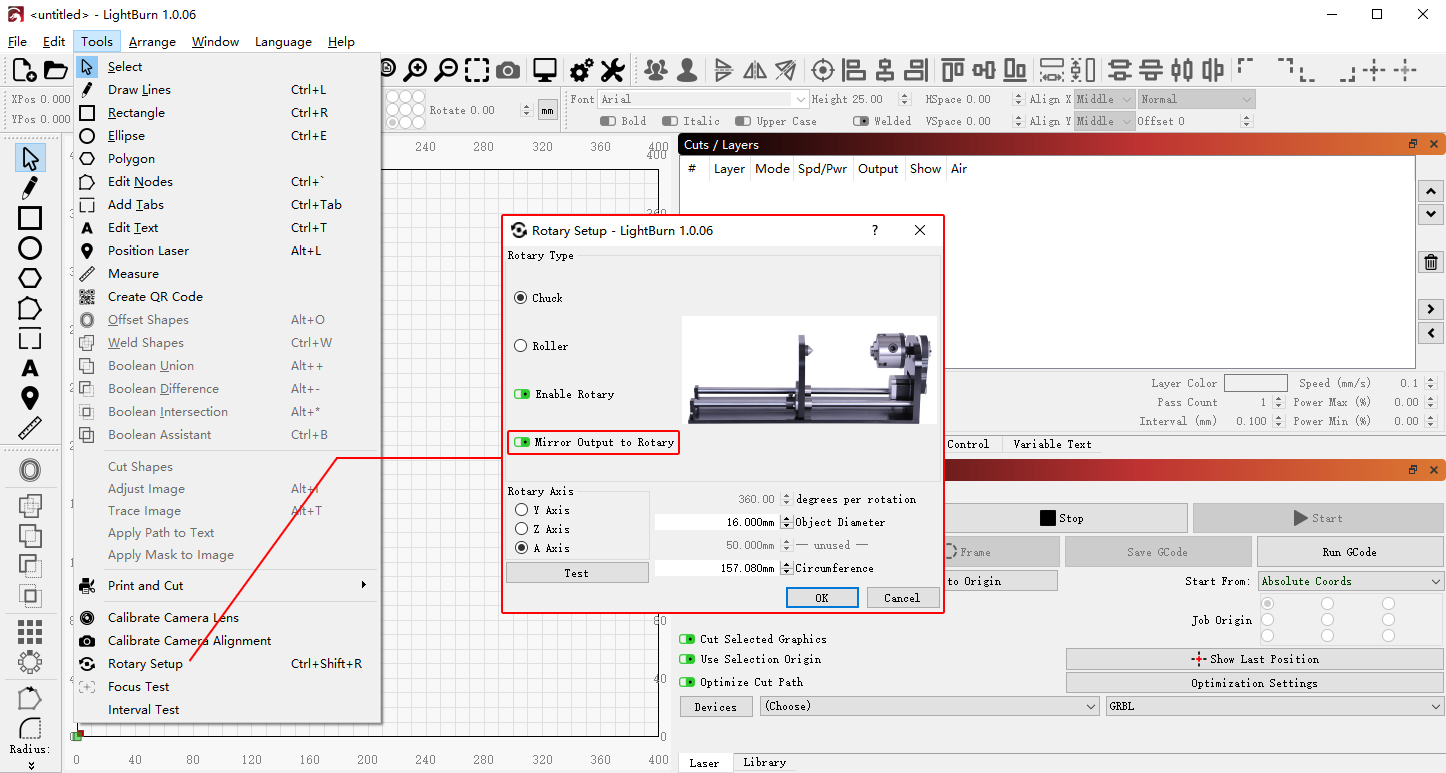Click the Open folder icon in toolbar

tap(56, 70)
